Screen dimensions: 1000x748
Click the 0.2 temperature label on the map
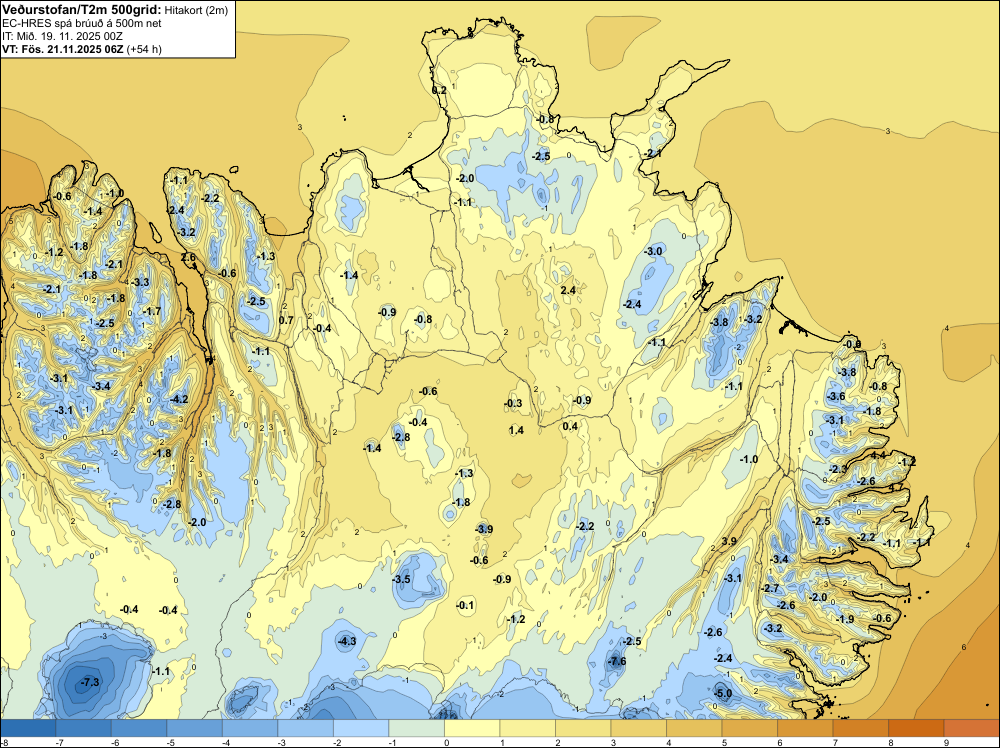pyautogui.click(x=439, y=91)
